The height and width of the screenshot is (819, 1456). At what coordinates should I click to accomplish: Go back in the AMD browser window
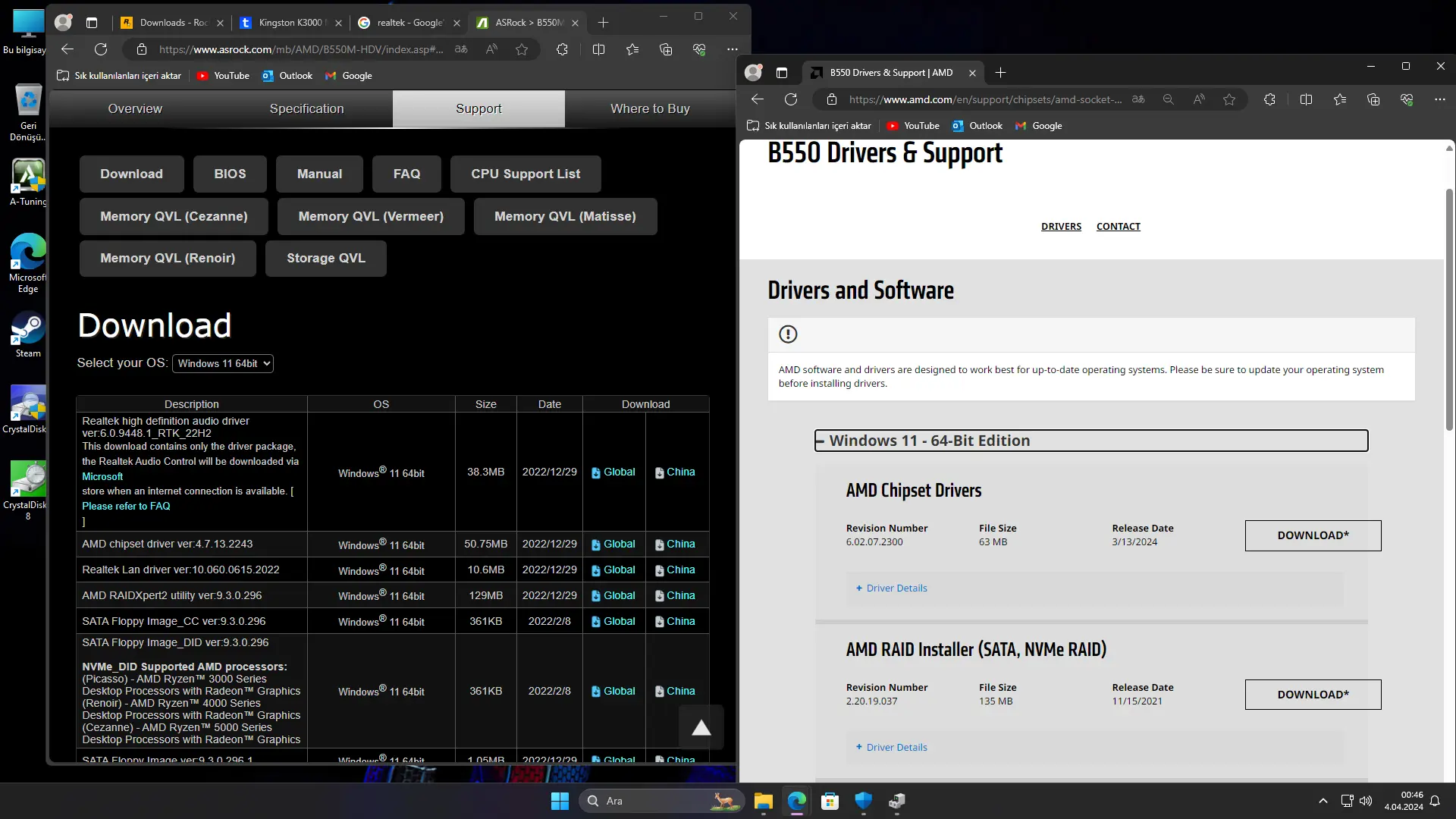pos(757,99)
